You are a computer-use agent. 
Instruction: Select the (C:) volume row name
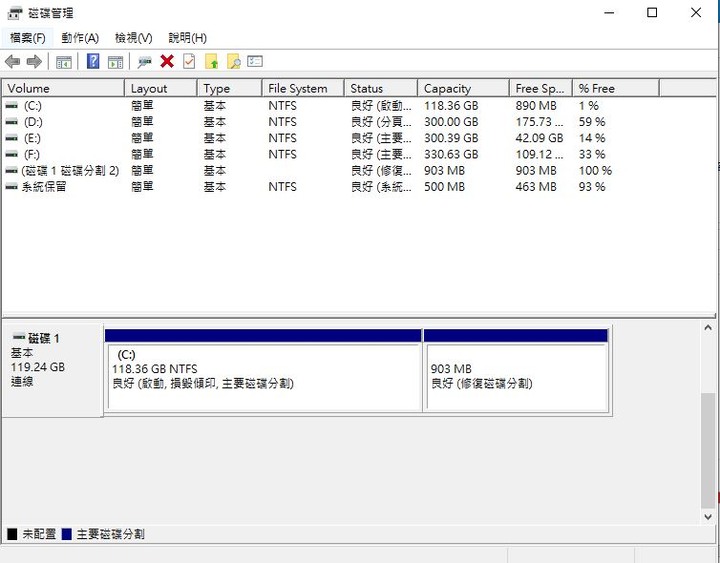(x=32, y=106)
